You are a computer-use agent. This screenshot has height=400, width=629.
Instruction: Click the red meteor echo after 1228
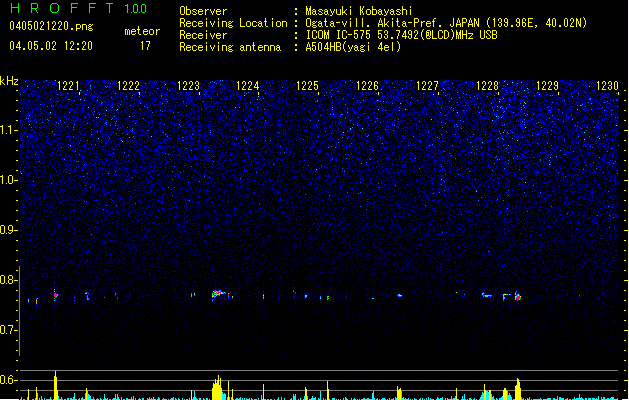pos(518,297)
